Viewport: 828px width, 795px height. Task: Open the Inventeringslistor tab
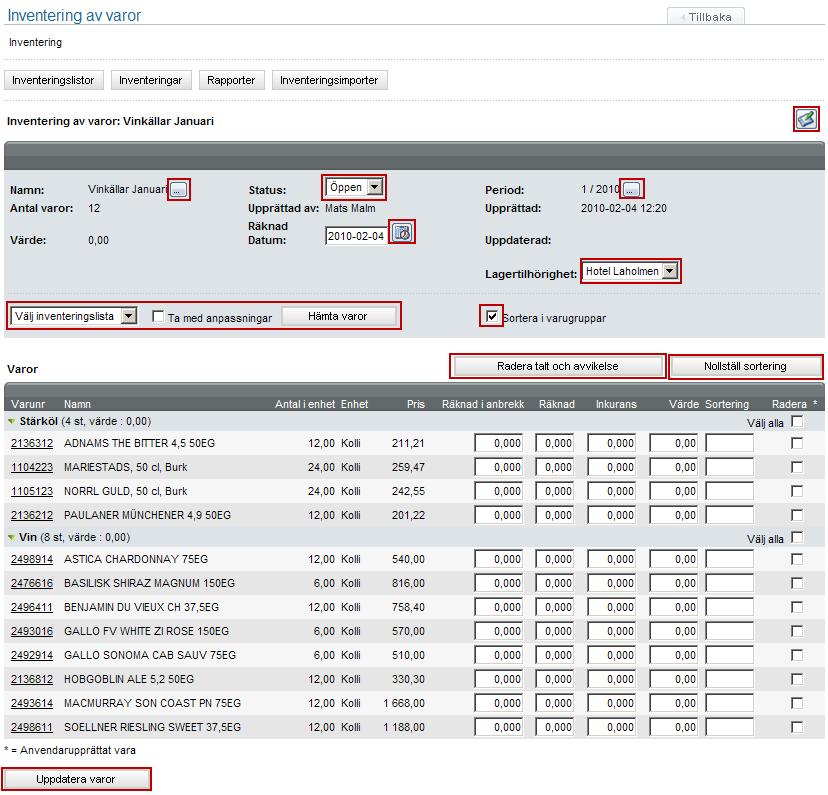coord(53,80)
